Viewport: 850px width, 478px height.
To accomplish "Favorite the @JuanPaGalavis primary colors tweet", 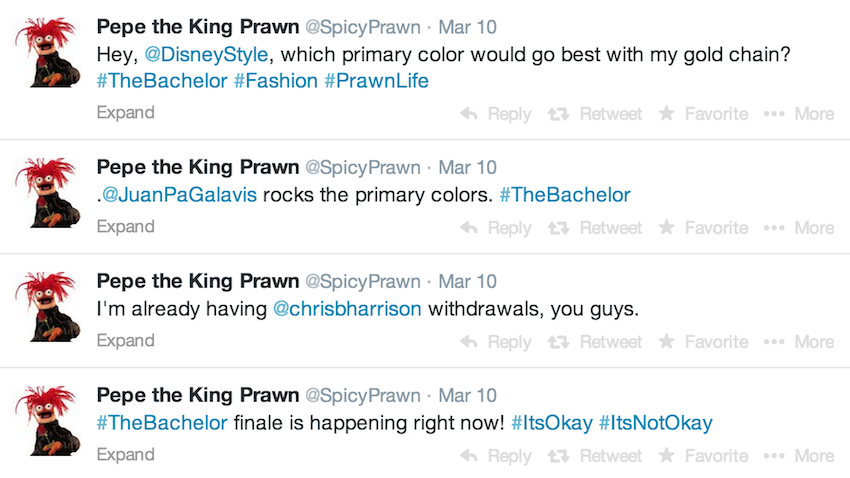I will click(703, 228).
